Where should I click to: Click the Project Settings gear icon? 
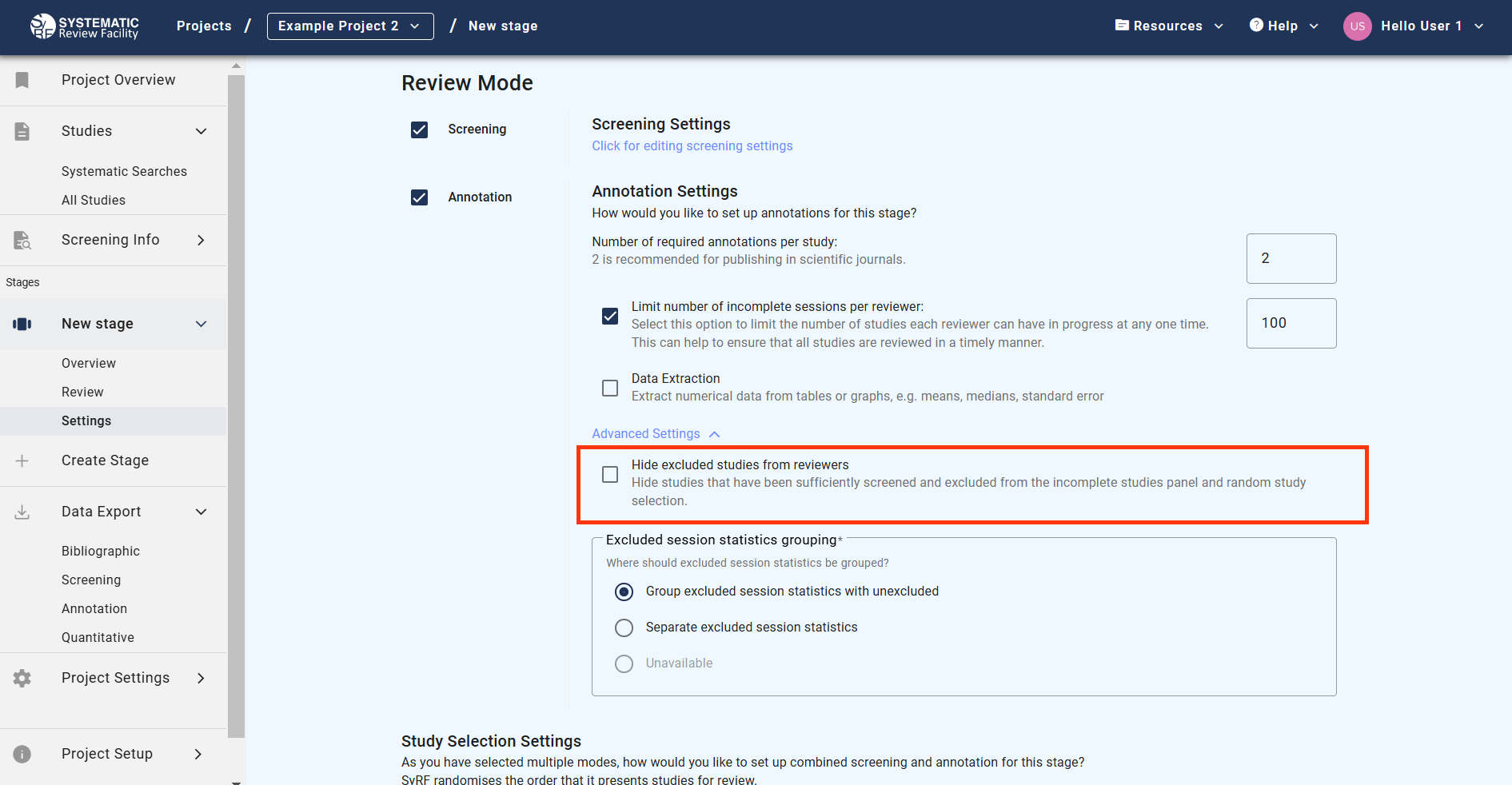[x=22, y=678]
